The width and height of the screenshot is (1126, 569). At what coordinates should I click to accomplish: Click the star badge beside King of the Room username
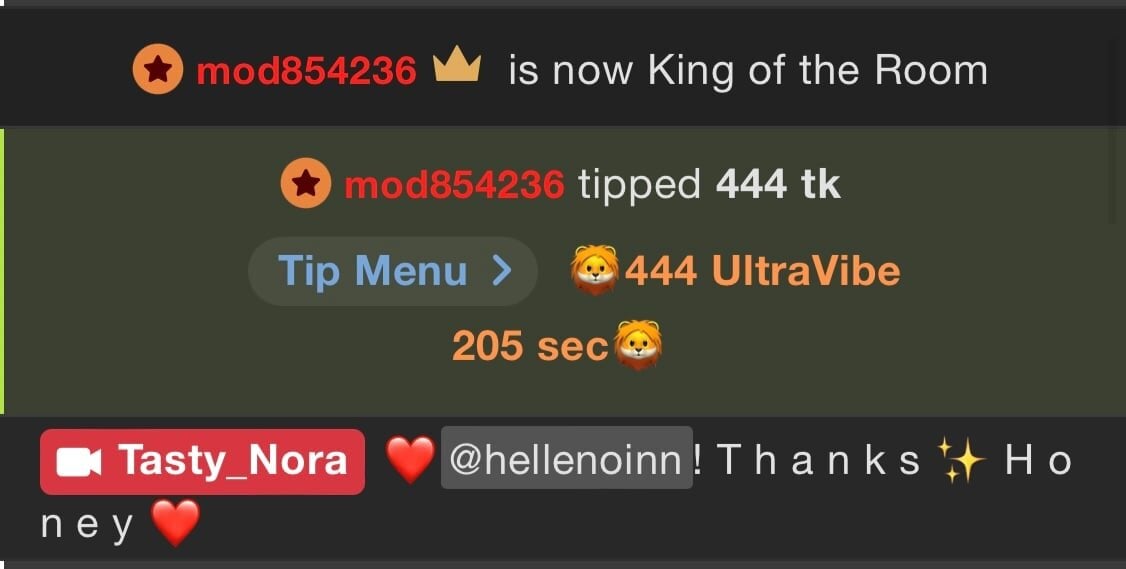[x=158, y=69]
